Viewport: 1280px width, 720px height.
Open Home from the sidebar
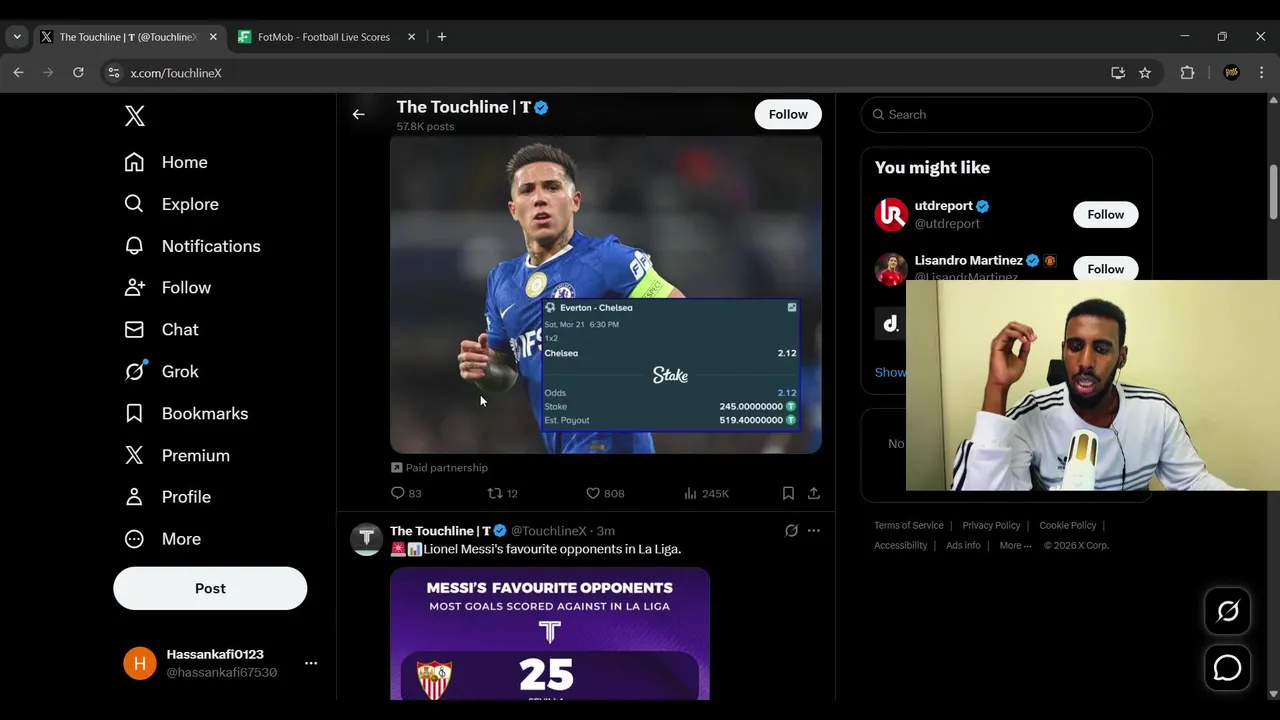coord(166,162)
